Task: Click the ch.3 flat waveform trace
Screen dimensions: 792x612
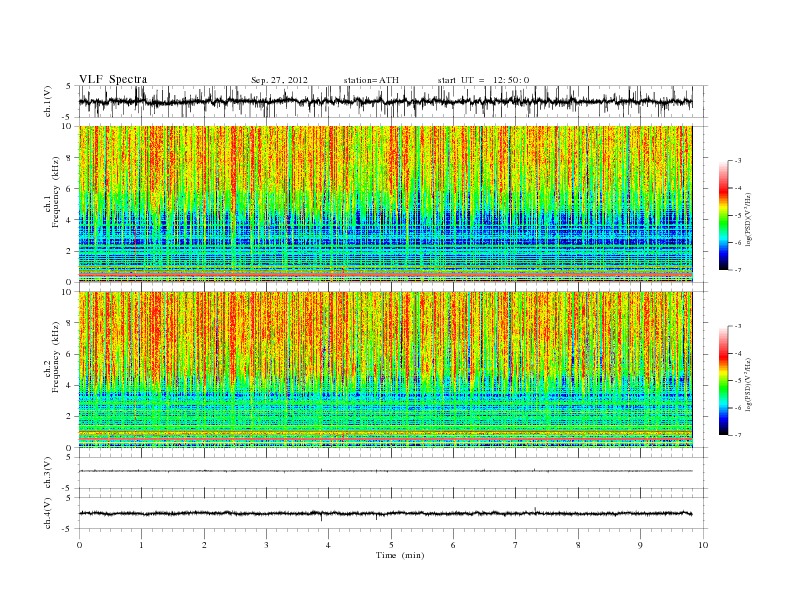Action: coord(385,471)
